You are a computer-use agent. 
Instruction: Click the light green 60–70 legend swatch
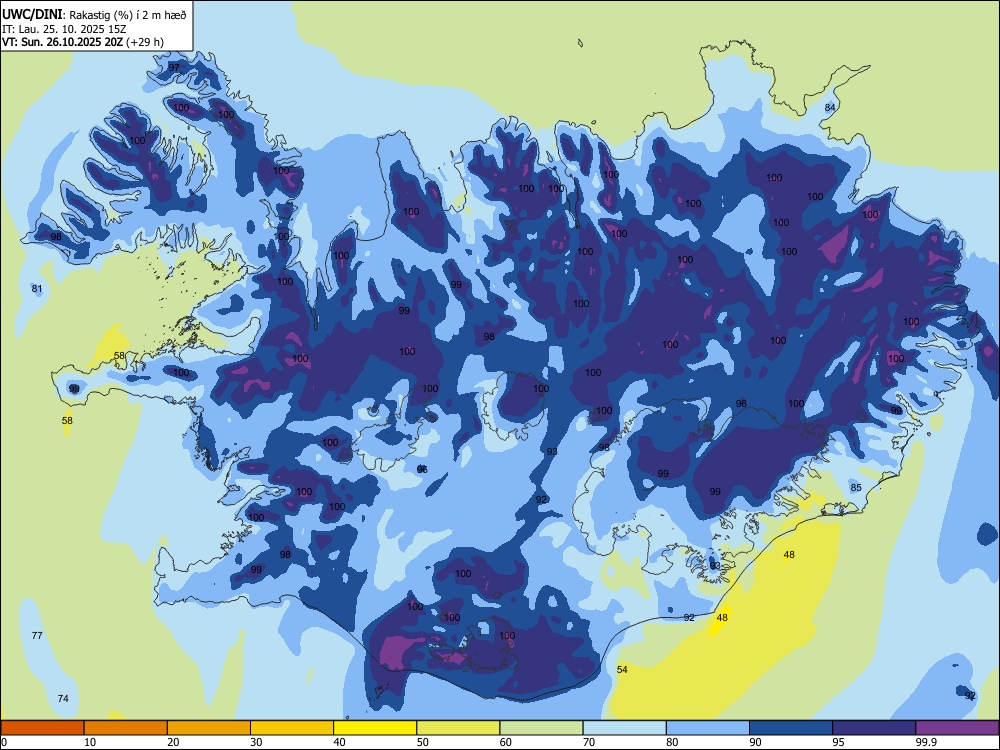coord(541,728)
